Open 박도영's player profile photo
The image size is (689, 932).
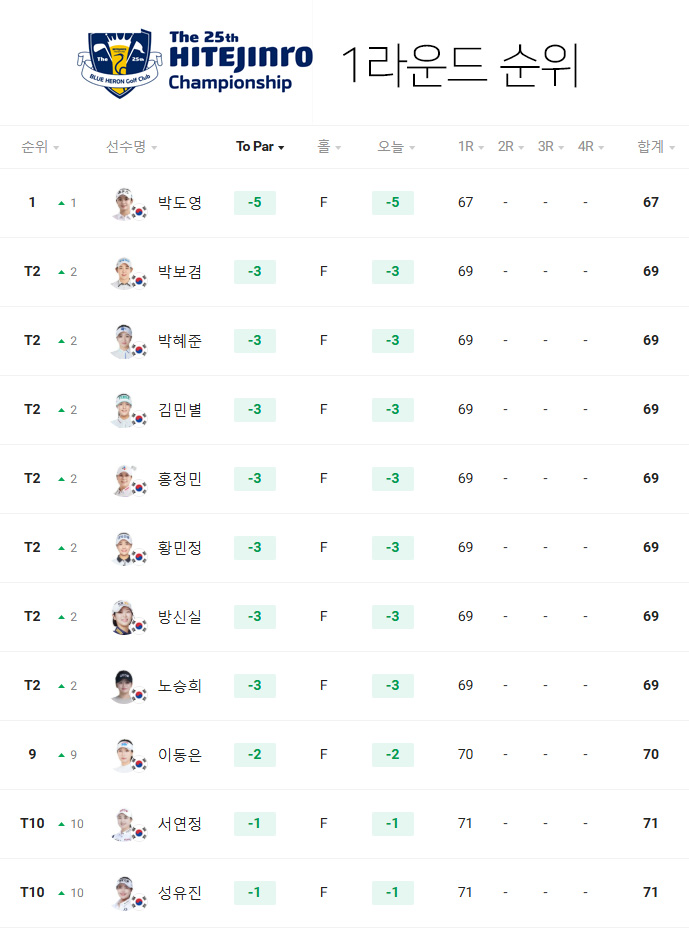click(124, 203)
